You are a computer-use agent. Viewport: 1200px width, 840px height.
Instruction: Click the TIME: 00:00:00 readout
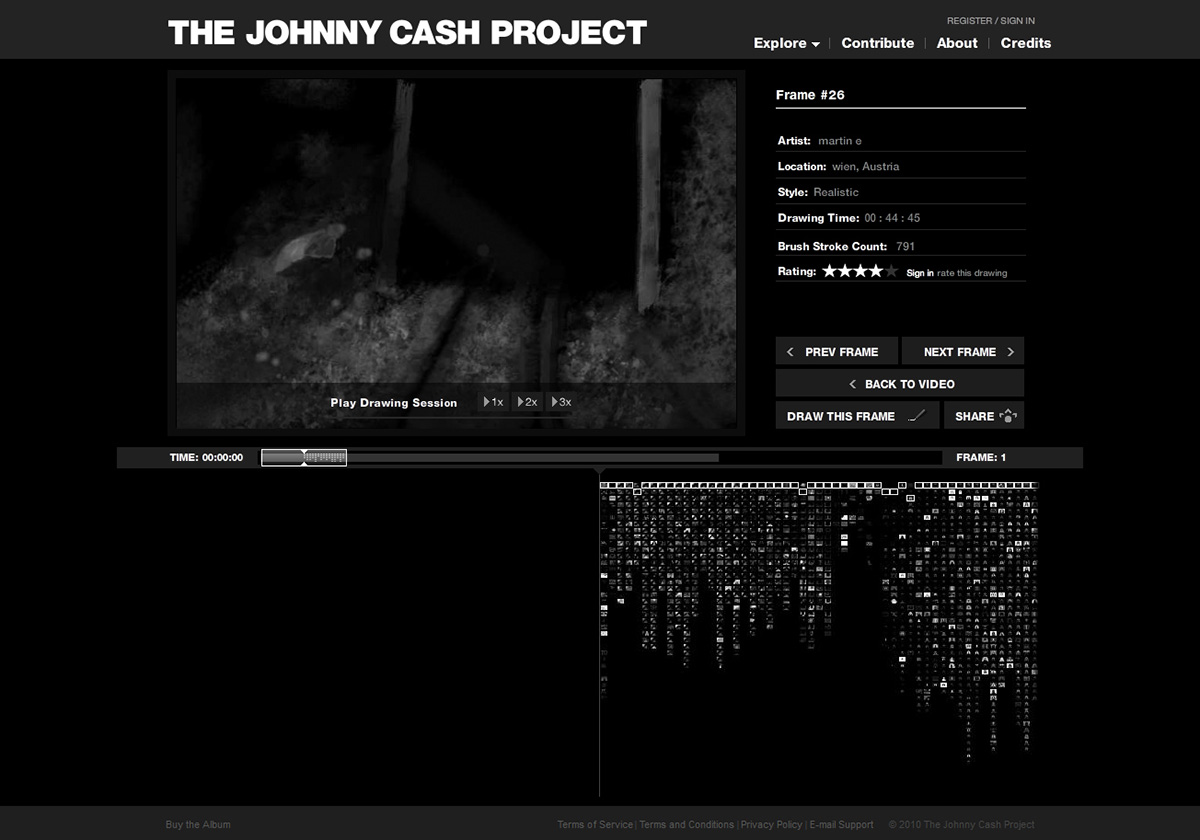[207, 458]
